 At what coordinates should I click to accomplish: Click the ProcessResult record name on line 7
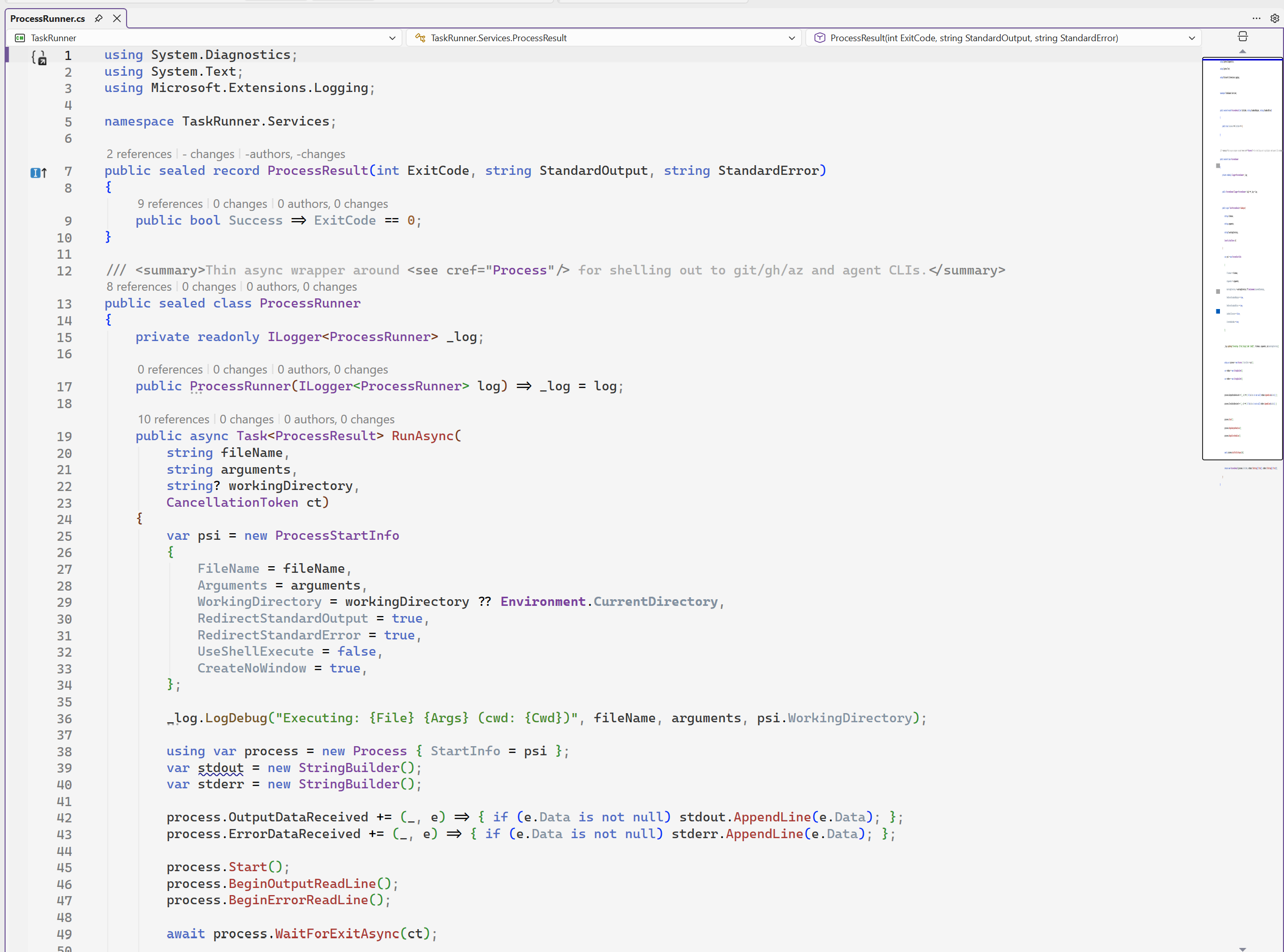click(318, 171)
